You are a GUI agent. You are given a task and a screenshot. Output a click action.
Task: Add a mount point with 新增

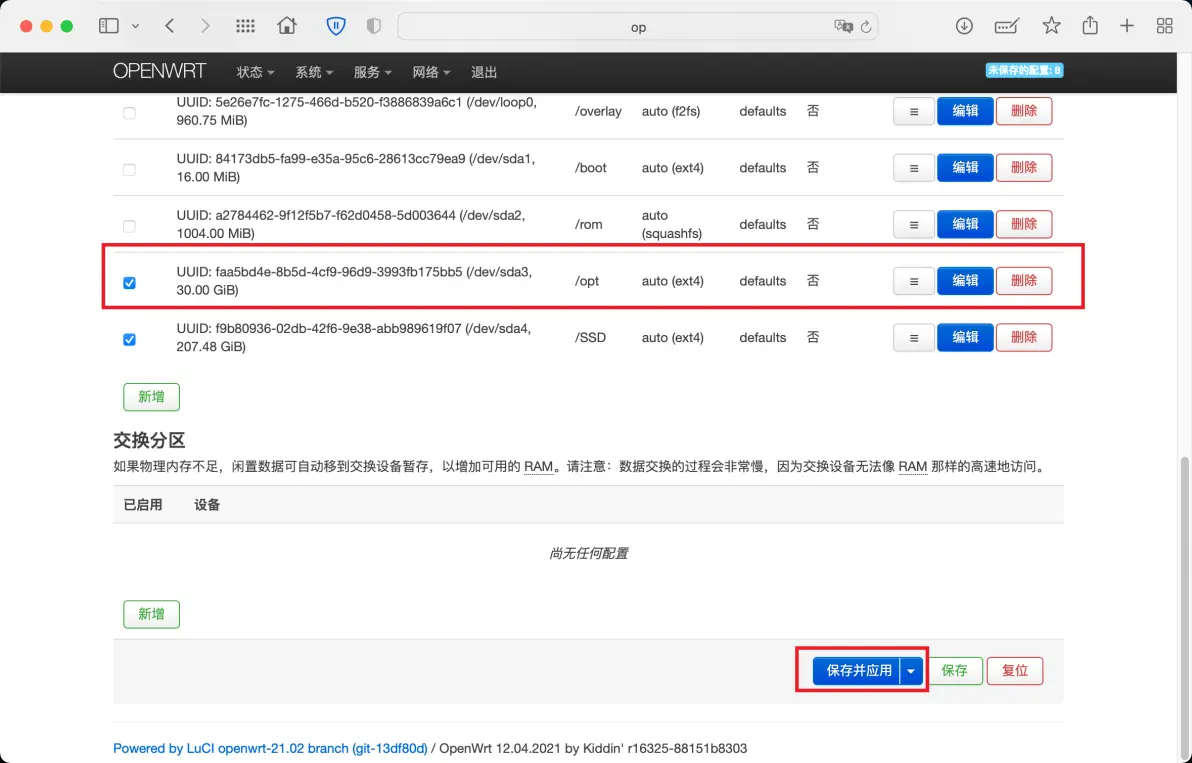[x=151, y=397]
